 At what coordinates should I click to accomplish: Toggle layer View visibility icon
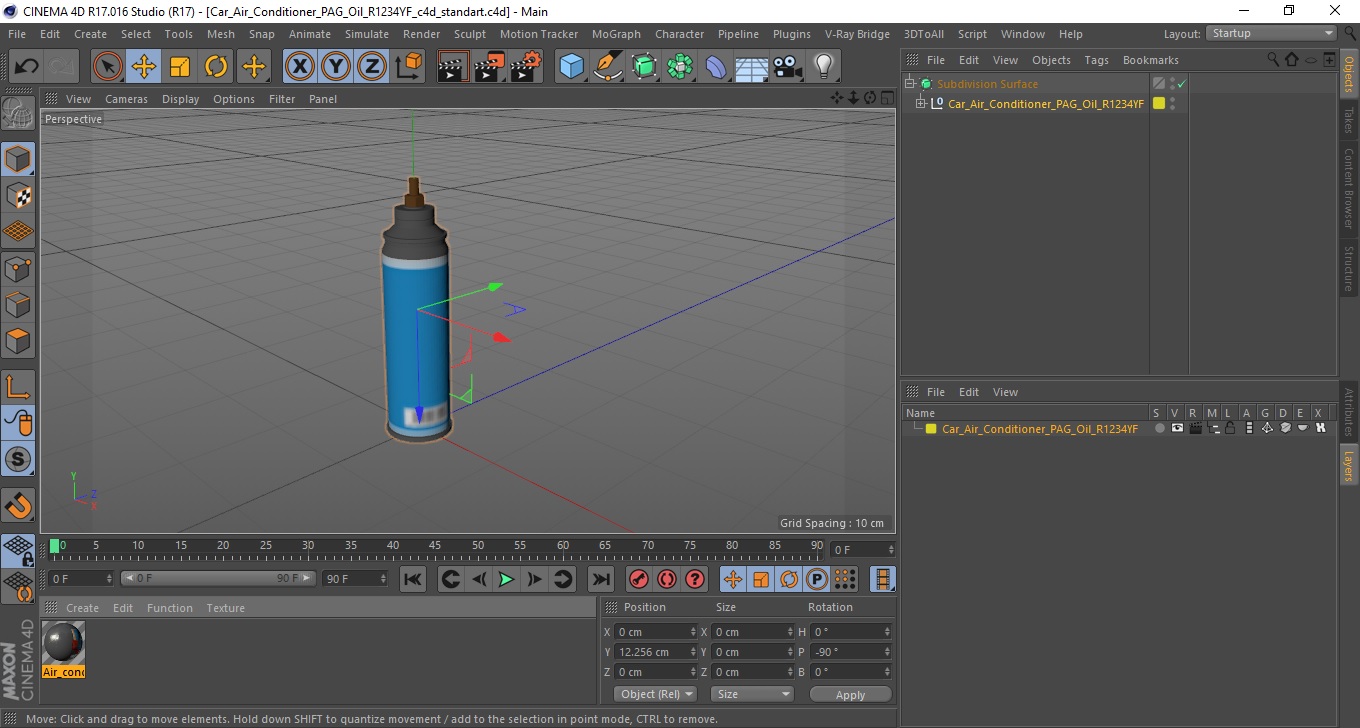click(1177, 428)
